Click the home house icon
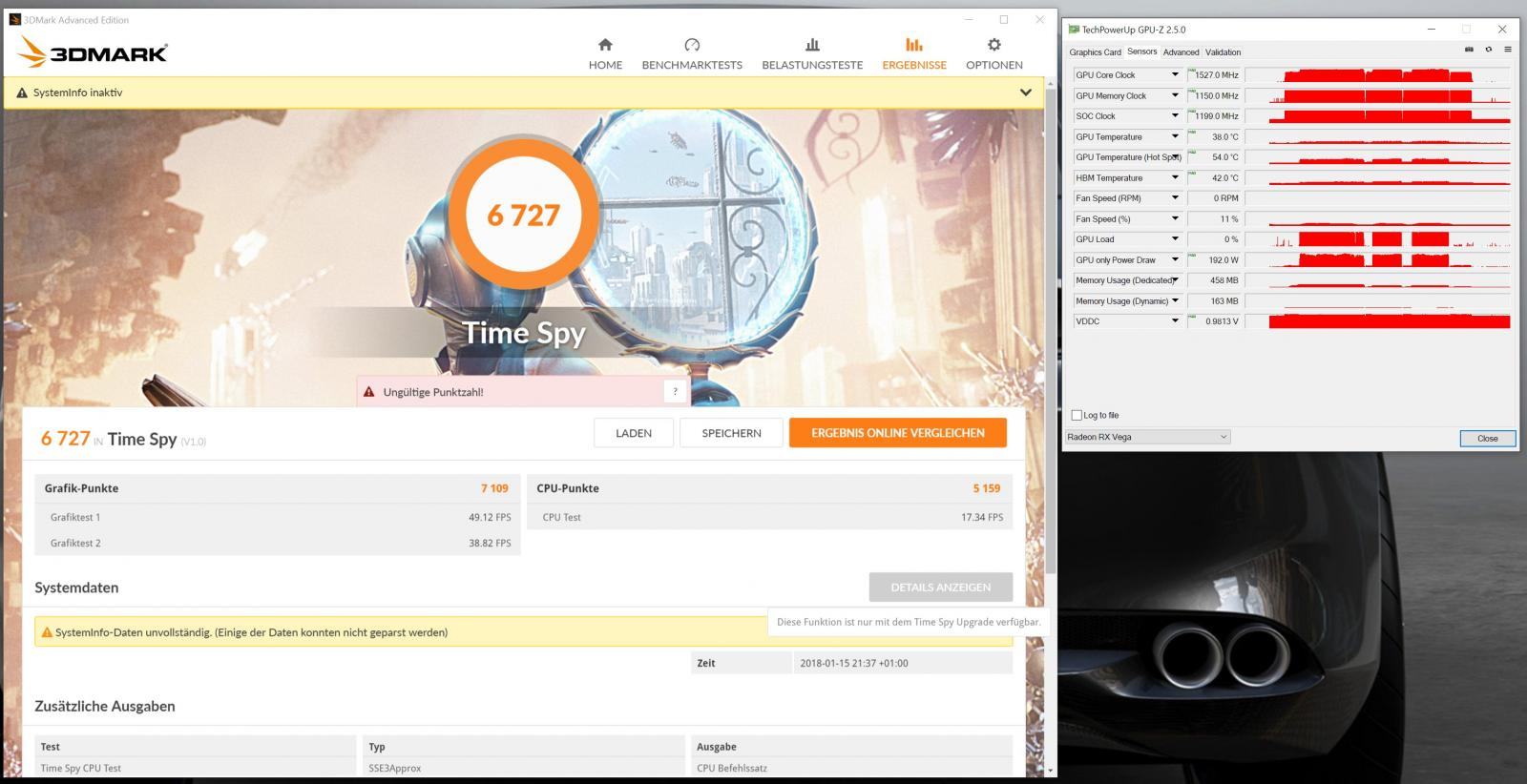This screenshot has height=784, width=1527. tap(605, 45)
